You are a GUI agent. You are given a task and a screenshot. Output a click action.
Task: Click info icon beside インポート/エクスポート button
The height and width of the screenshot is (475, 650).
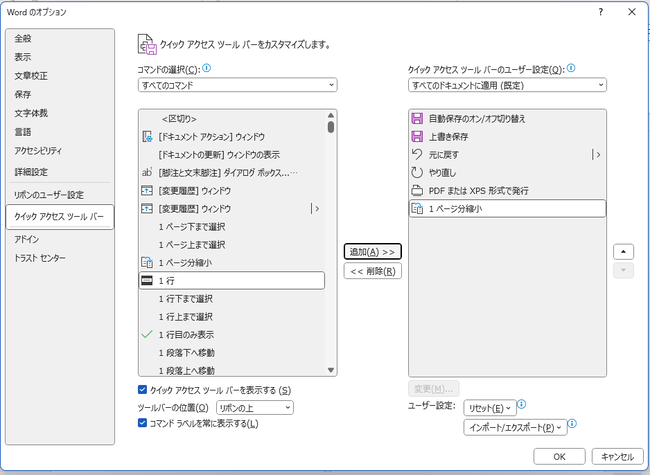click(572, 423)
